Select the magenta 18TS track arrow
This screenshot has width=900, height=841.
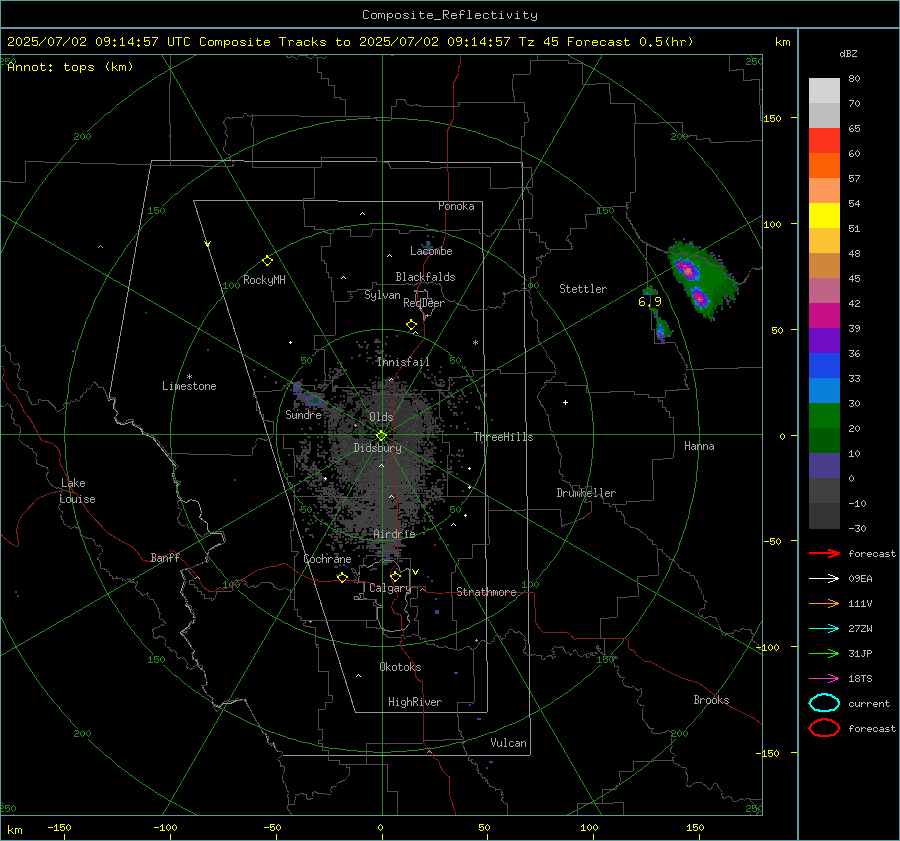[824, 679]
